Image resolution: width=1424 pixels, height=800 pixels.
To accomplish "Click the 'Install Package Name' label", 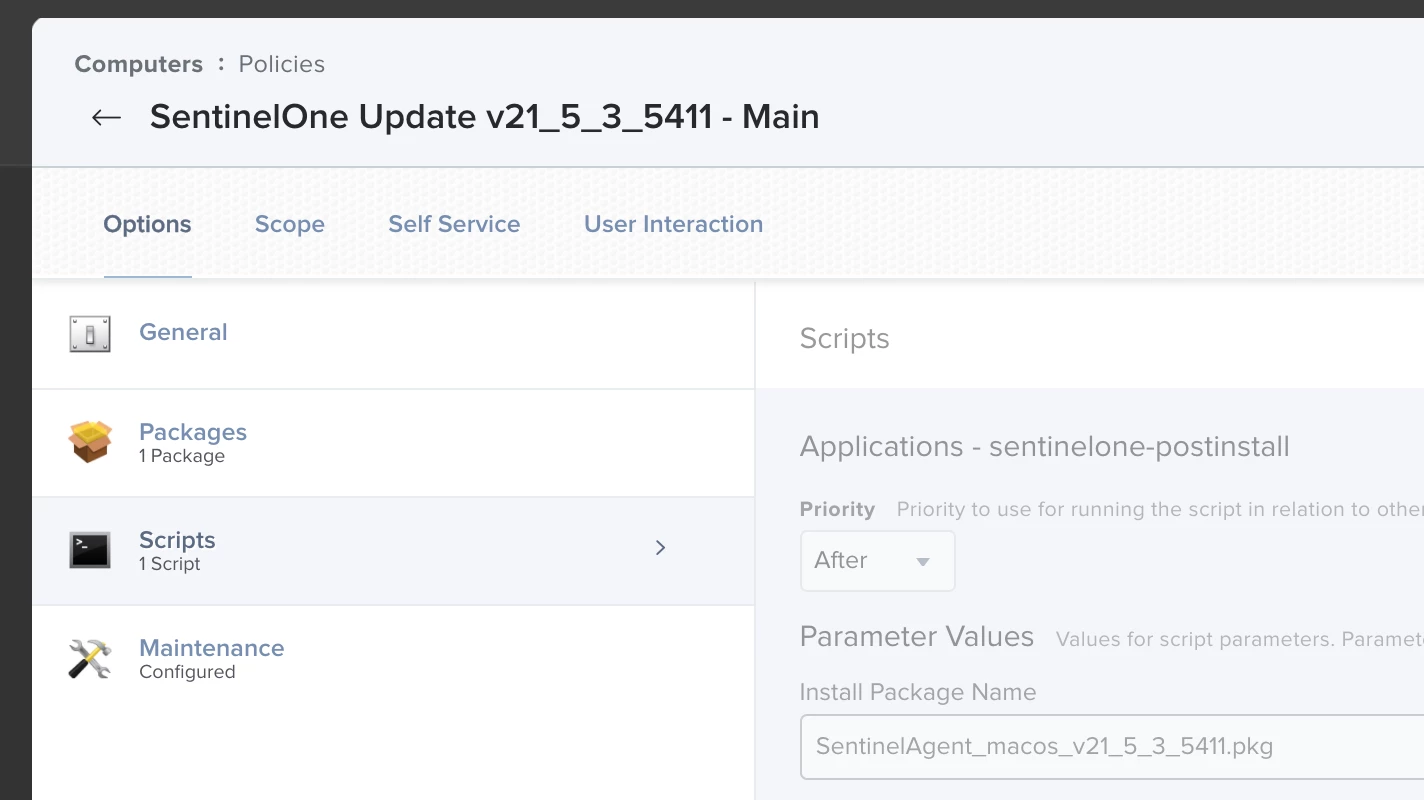I will click(918, 692).
